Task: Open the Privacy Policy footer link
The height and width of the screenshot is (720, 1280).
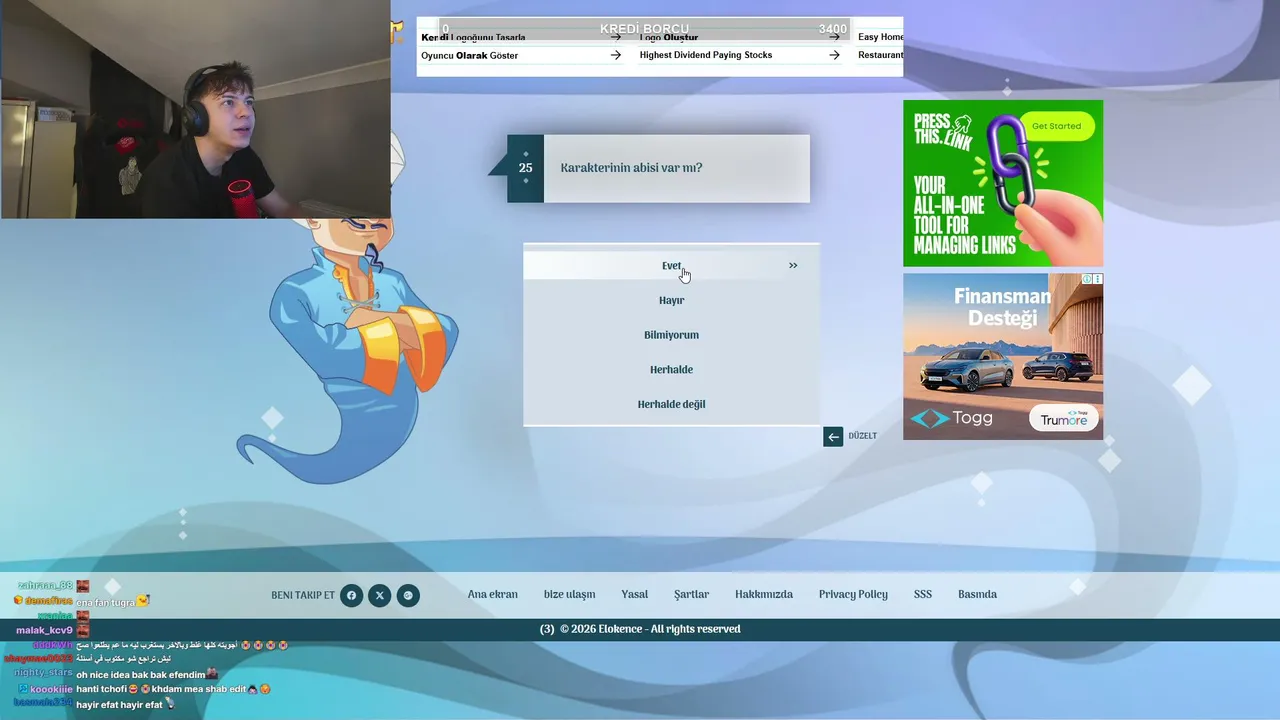Action: pyautogui.click(x=853, y=595)
